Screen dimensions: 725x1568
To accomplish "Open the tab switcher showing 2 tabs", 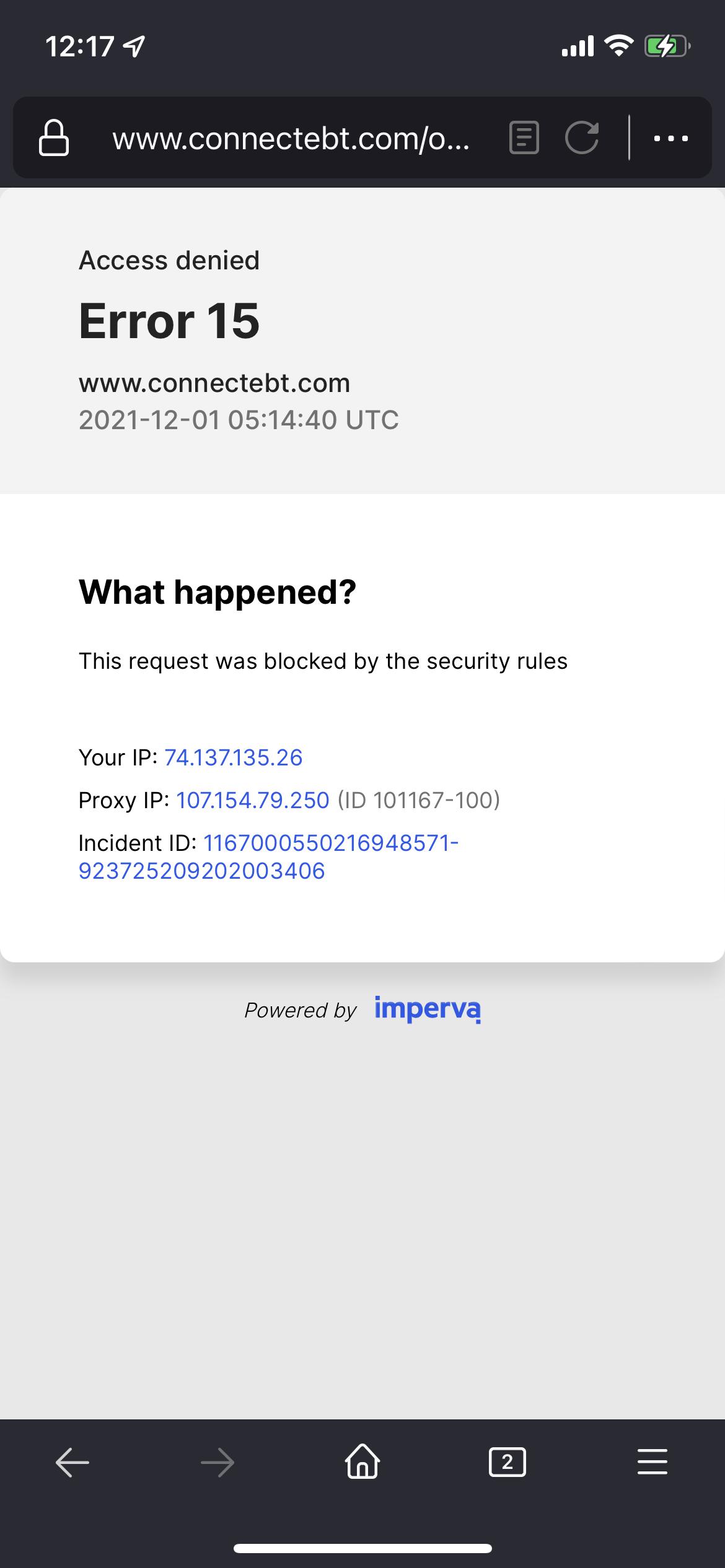I will tap(507, 1463).
